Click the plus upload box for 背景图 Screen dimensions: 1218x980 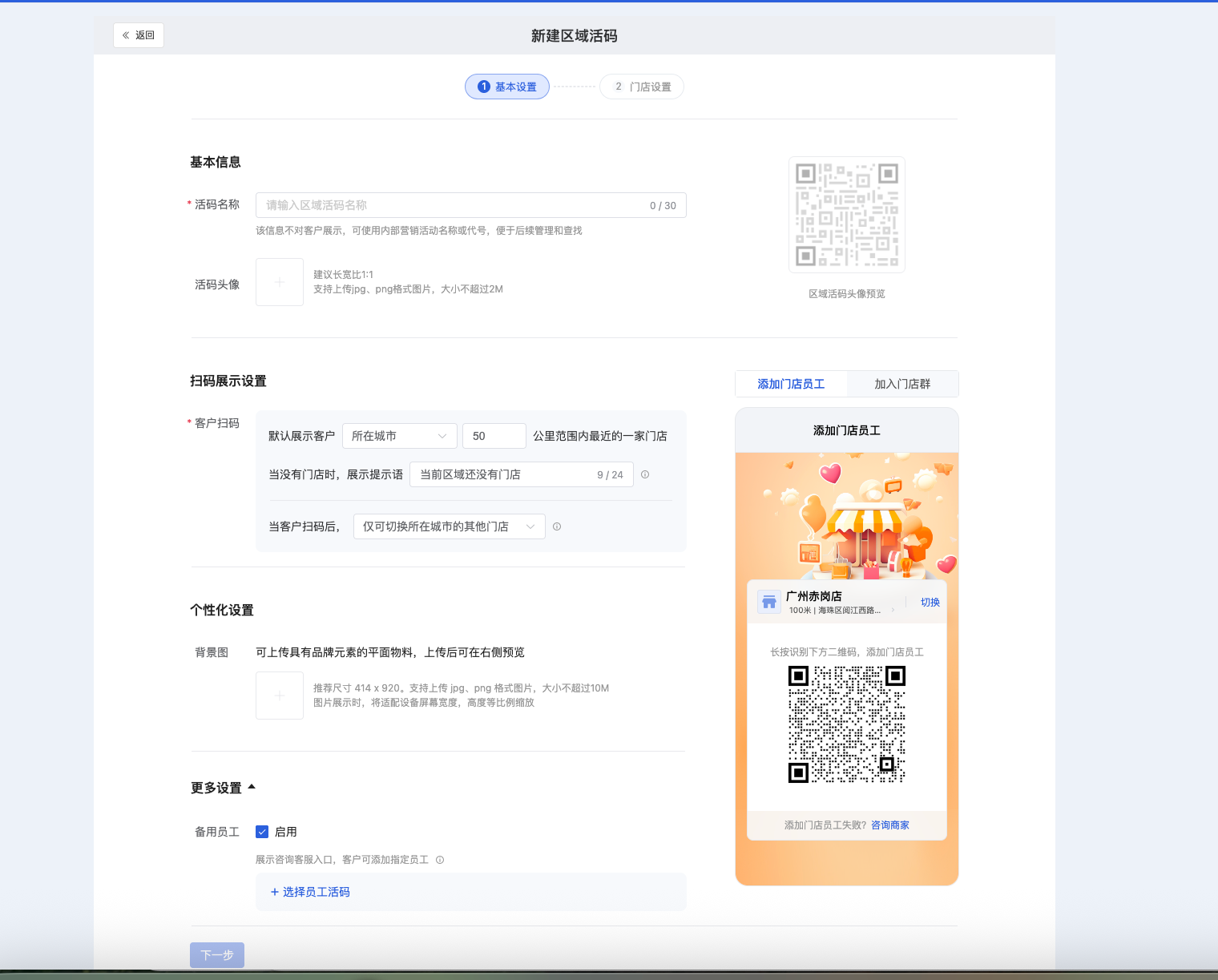(280, 696)
